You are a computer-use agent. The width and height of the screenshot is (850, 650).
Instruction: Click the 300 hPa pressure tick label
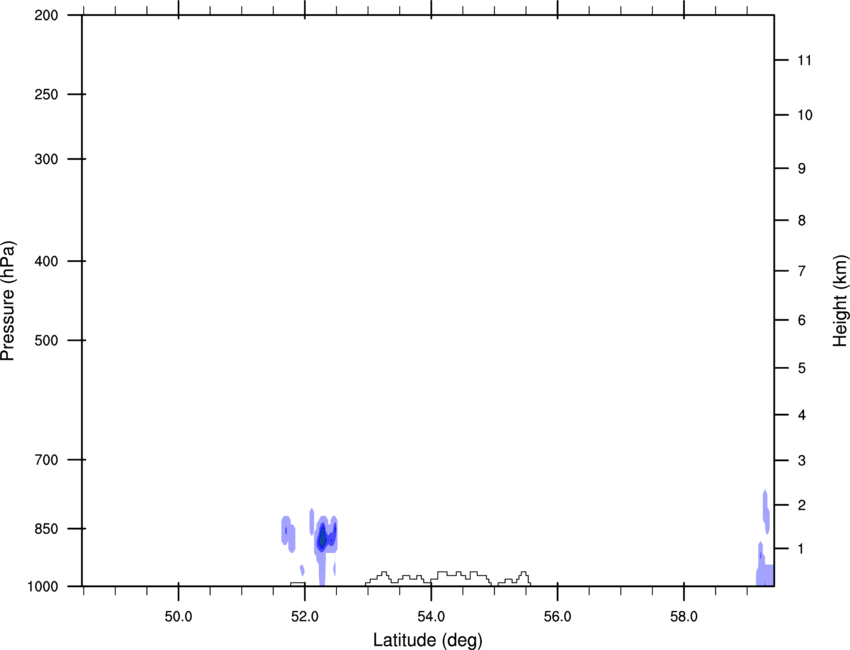(x=46, y=159)
